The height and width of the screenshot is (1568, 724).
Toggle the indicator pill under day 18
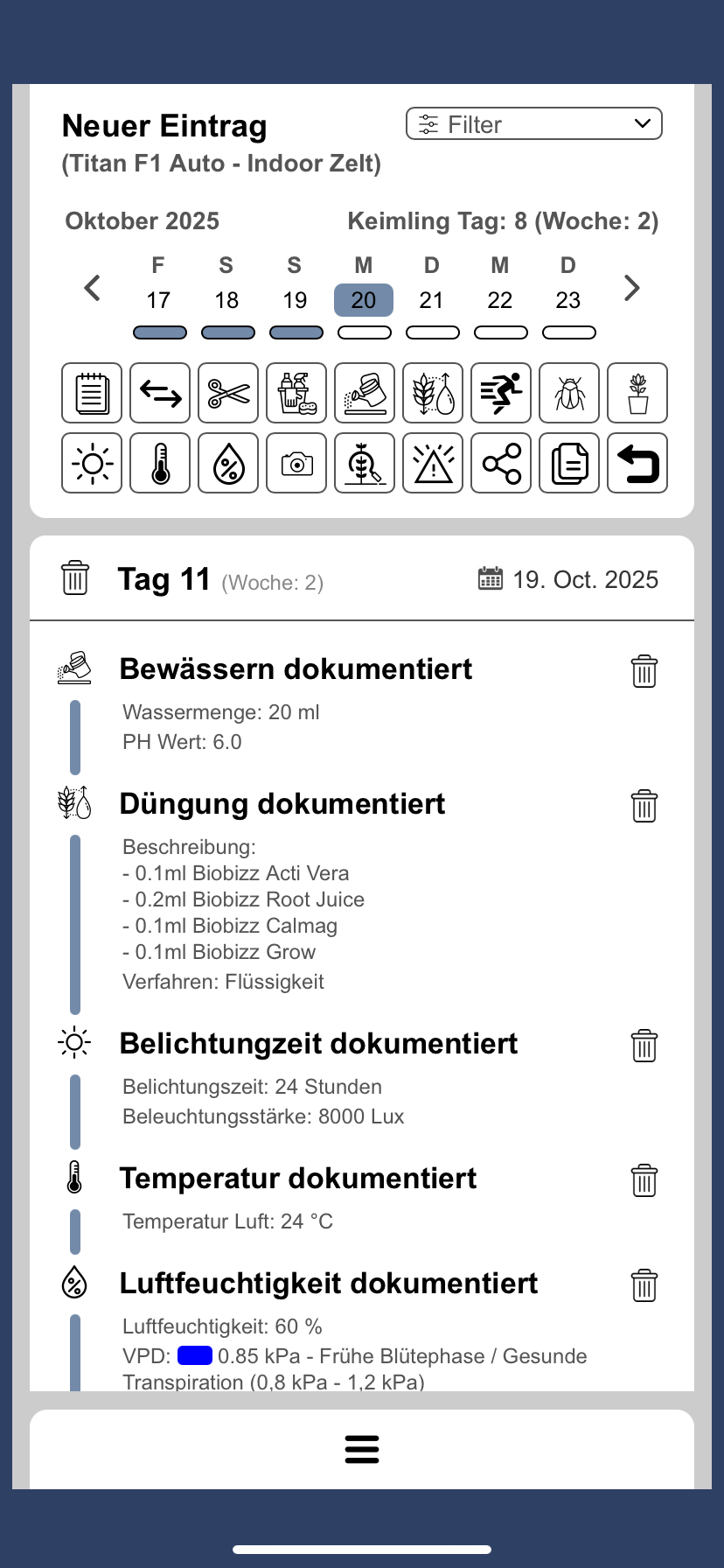pyautogui.click(x=227, y=332)
